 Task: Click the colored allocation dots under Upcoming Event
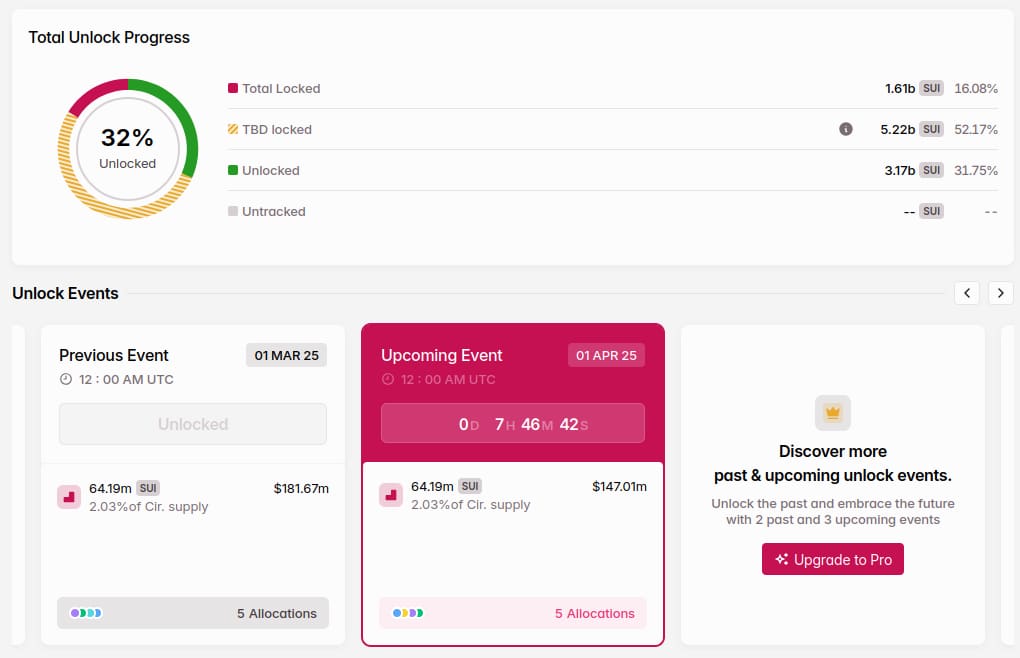[408, 613]
